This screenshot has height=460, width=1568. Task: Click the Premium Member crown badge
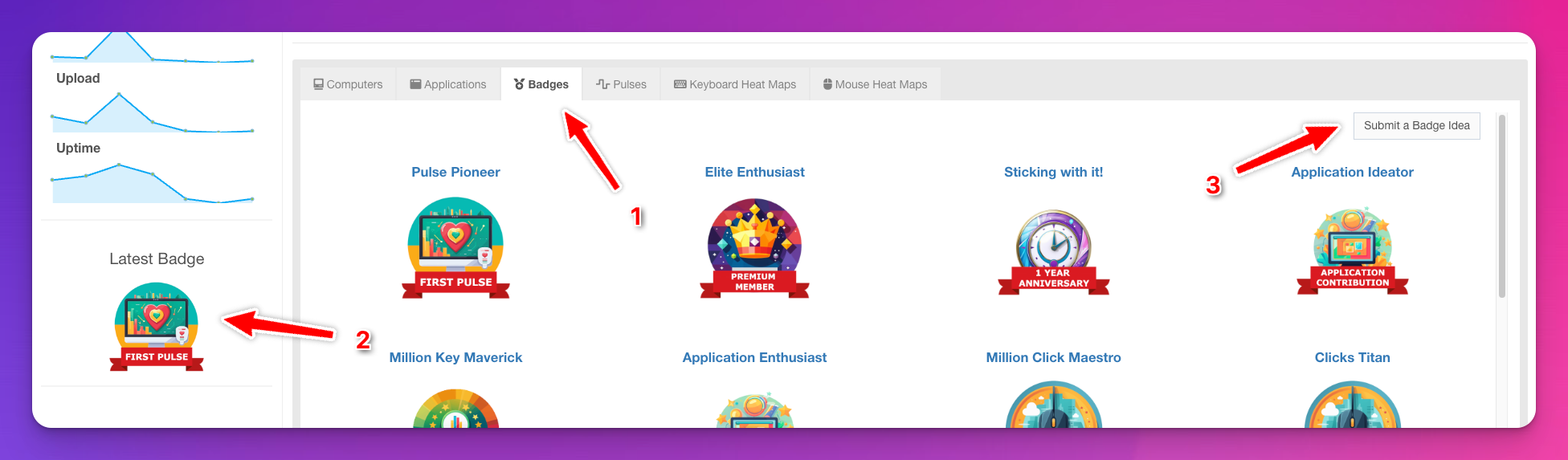[x=754, y=248]
